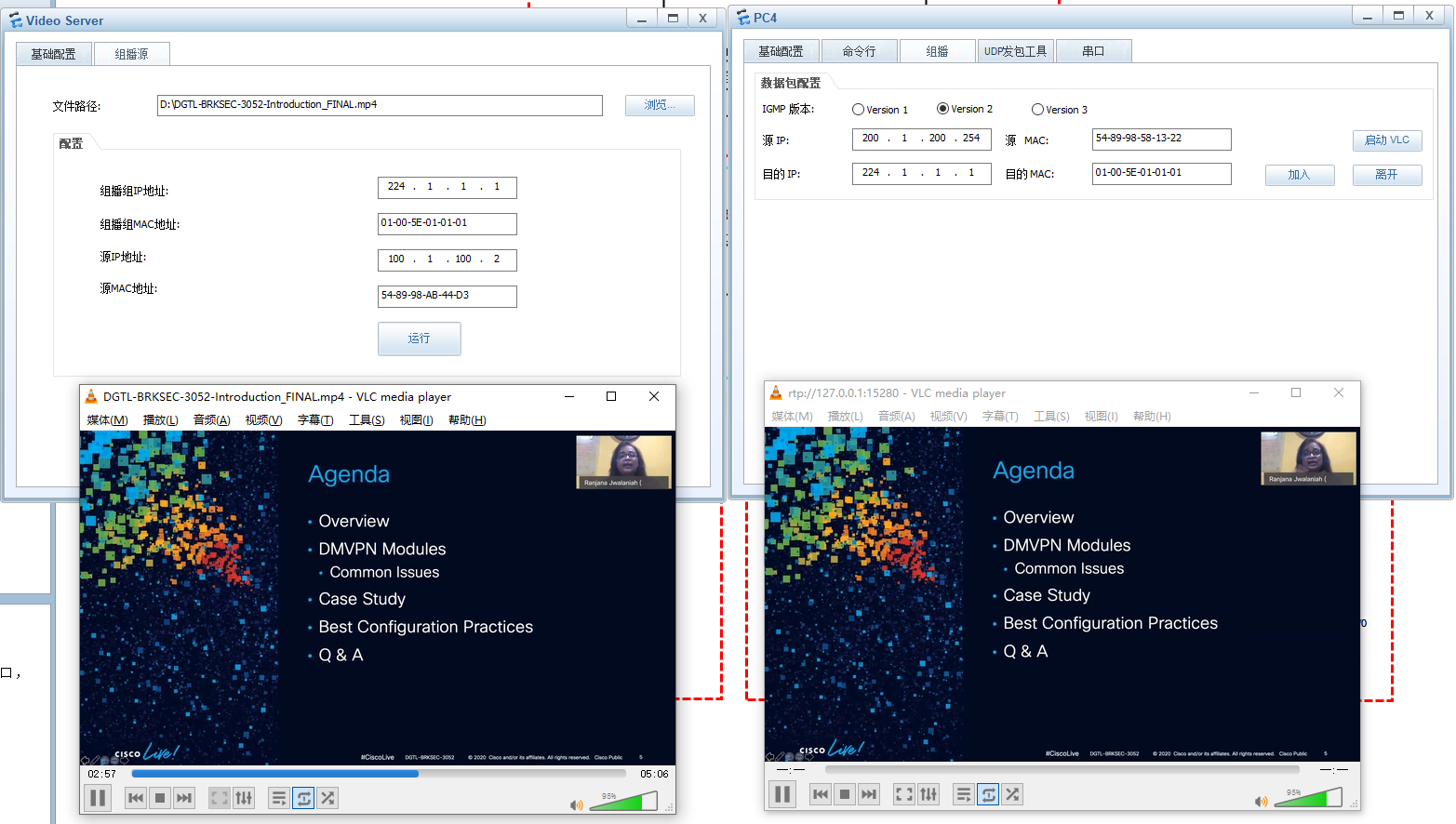Pause playback in rtp VLC player
Viewport: 1456px width, 824px height.
coord(782,794)
